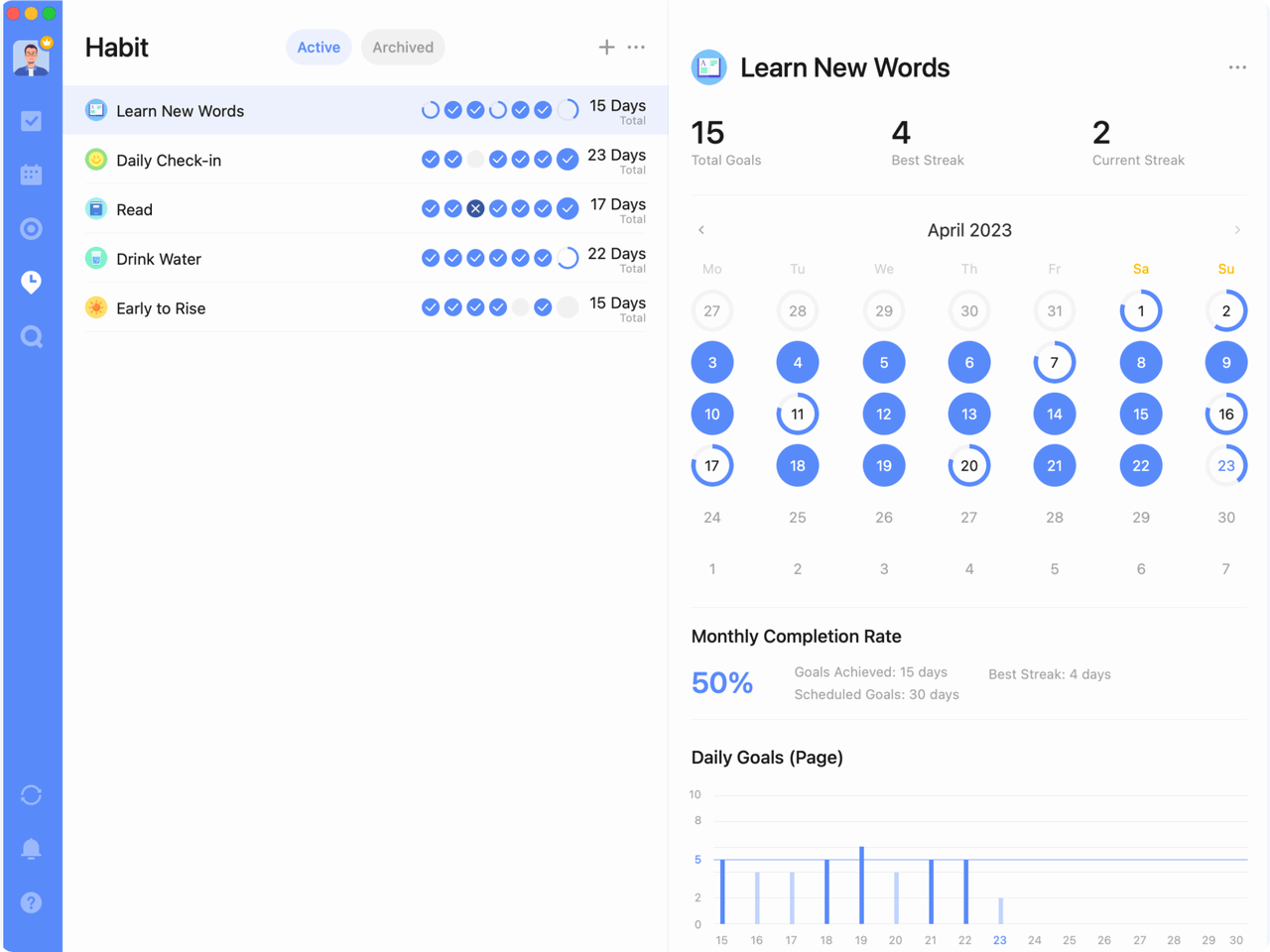Viewport: 1270px width, 952px height.
Task: Open the Tasks checkmark icon in sidebar
Action: 31,120
